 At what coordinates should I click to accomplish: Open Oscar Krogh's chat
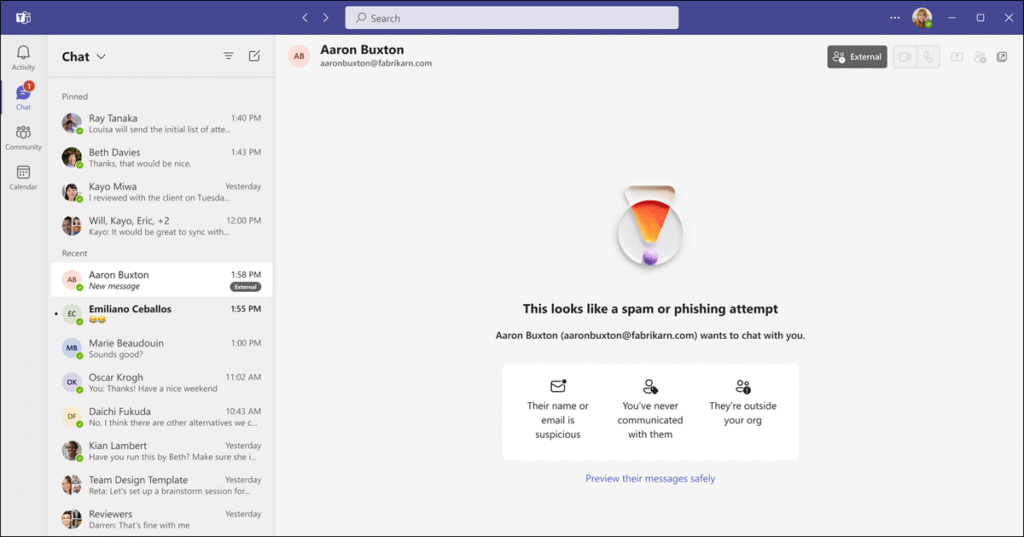tap(161, 382)
